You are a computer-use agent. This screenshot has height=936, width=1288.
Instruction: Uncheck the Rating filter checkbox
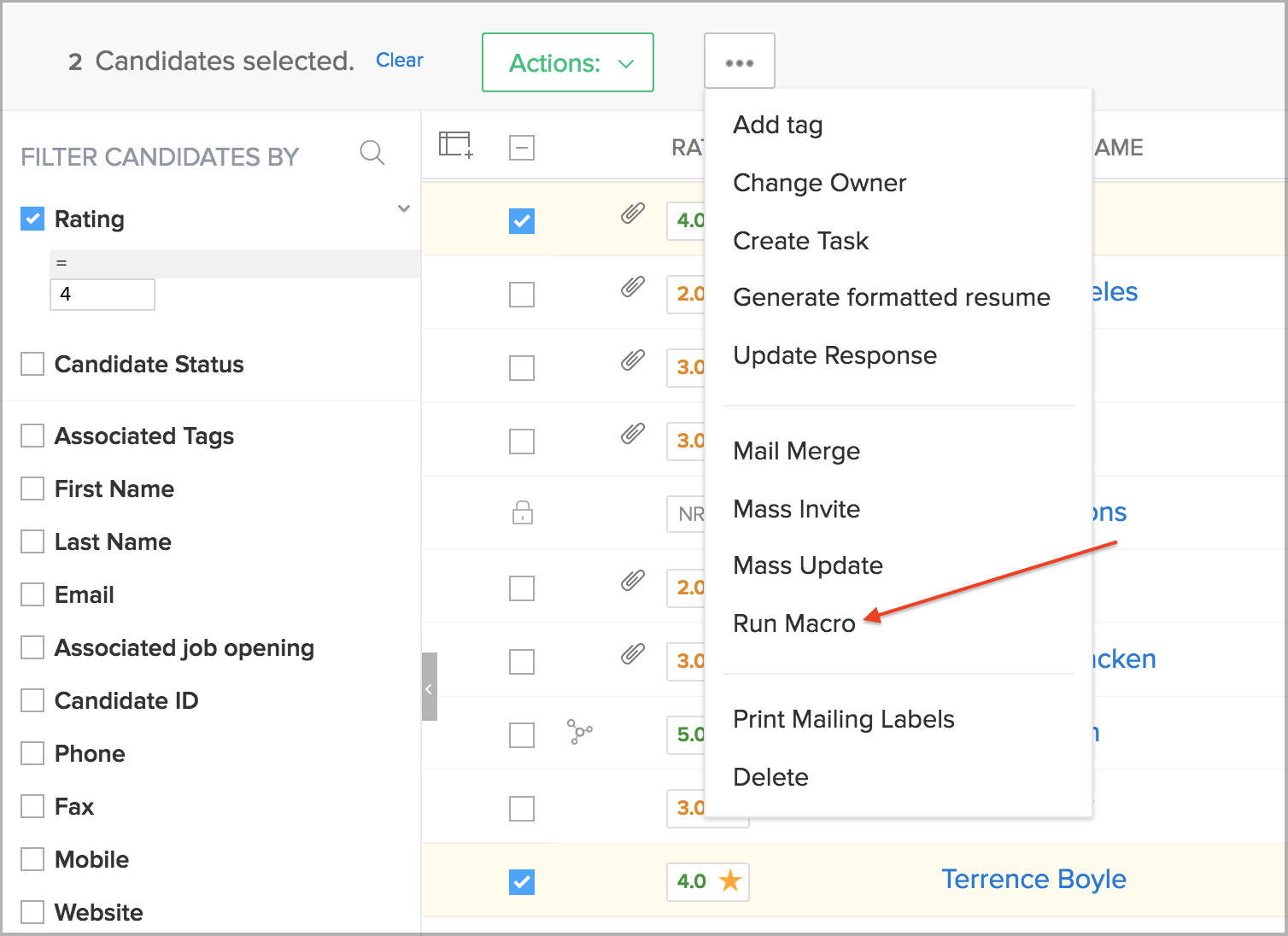click(32, 219)
